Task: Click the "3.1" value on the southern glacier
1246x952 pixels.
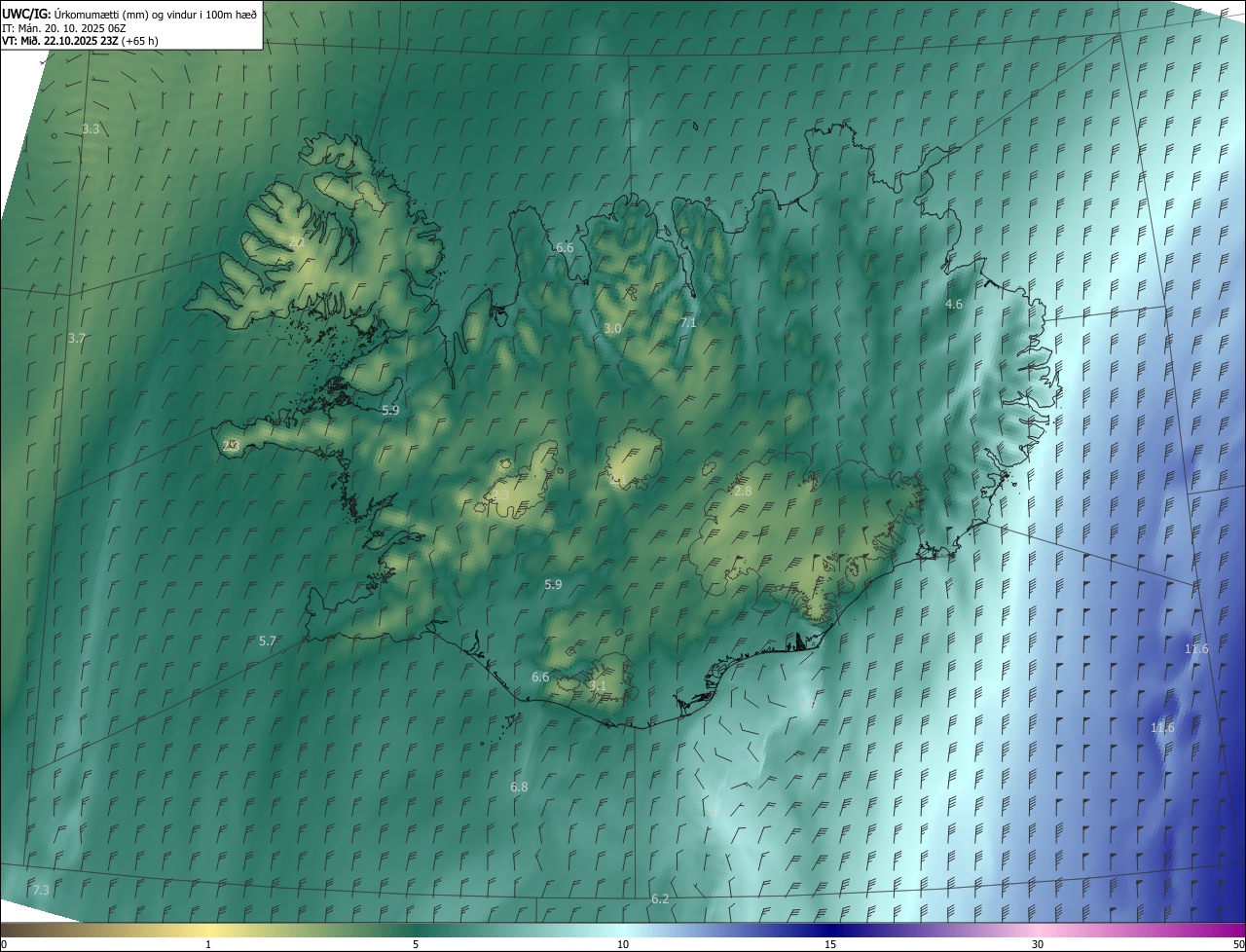Action: tap(598, 686)
